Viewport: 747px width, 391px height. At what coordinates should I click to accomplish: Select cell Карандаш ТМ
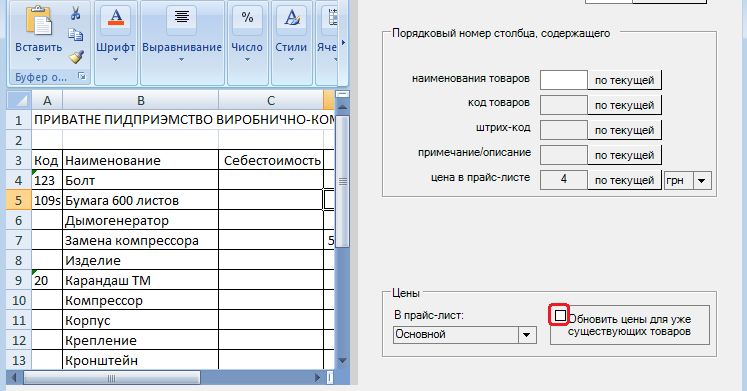tap(141, 281)
